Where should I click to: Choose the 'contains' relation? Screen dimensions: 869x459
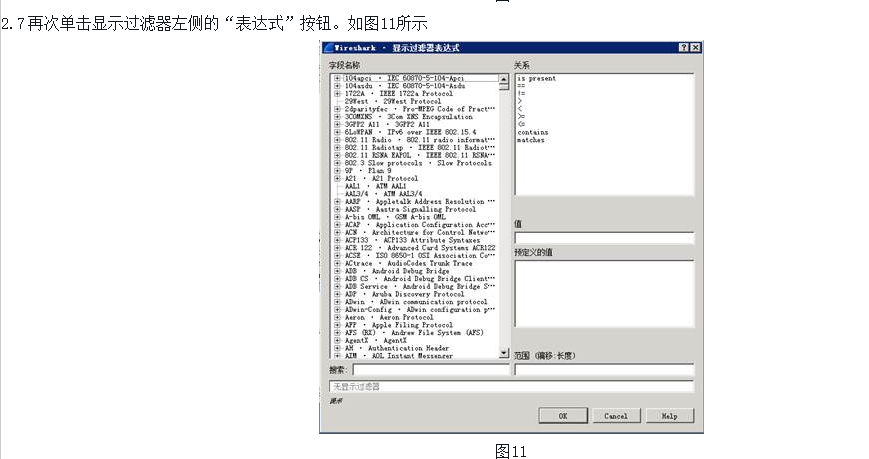tap(533, 132)
